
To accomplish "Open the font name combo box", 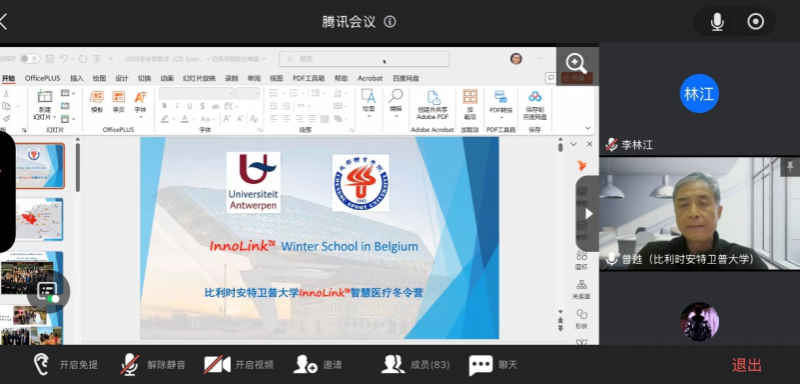I will click(196, 93).
